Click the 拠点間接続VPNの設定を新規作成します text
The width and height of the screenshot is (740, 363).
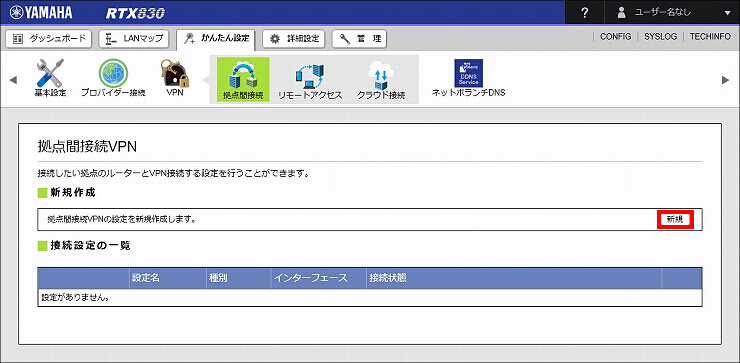pos(121,219)
